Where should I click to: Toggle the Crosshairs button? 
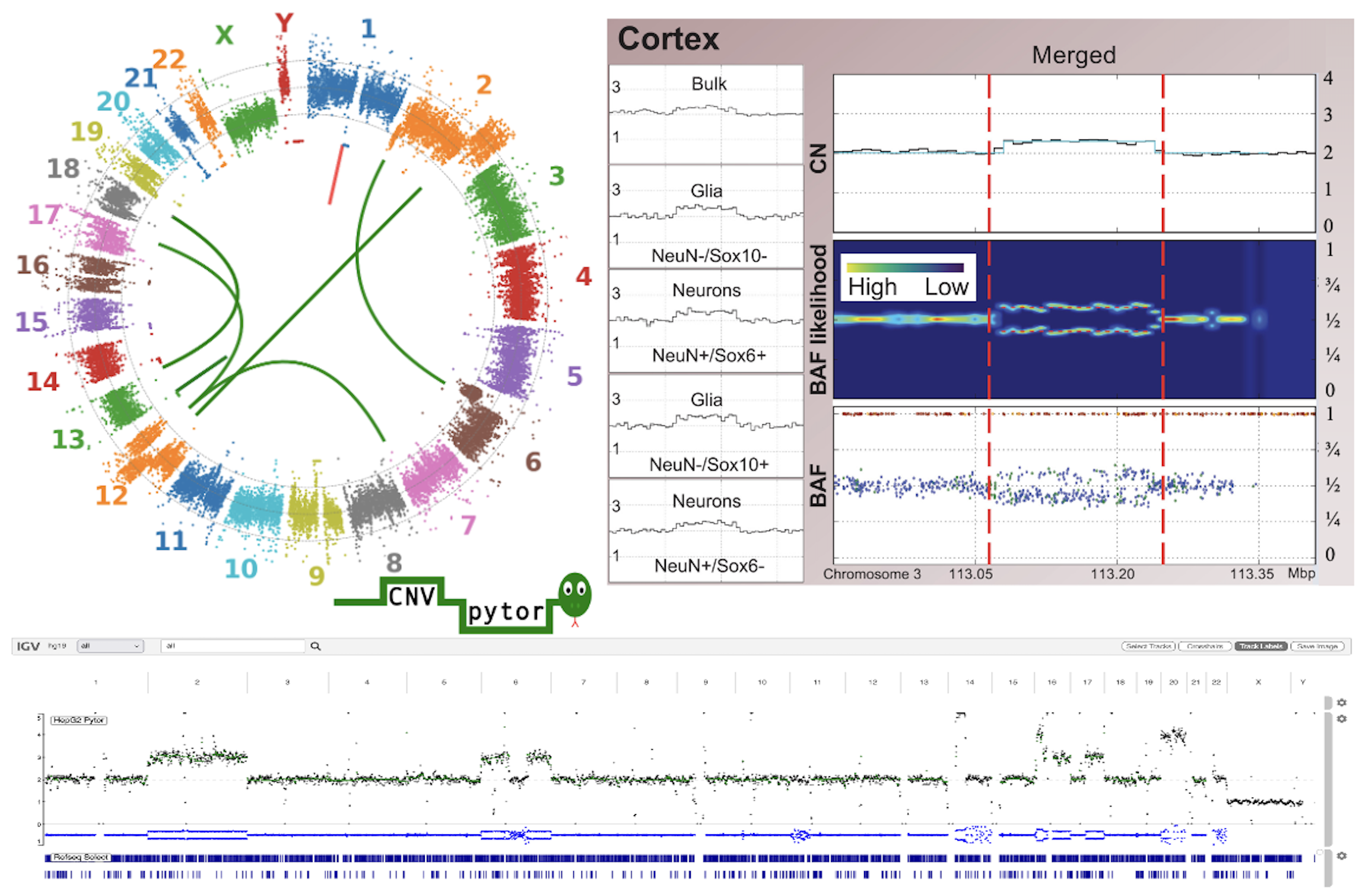(1205, 646)
